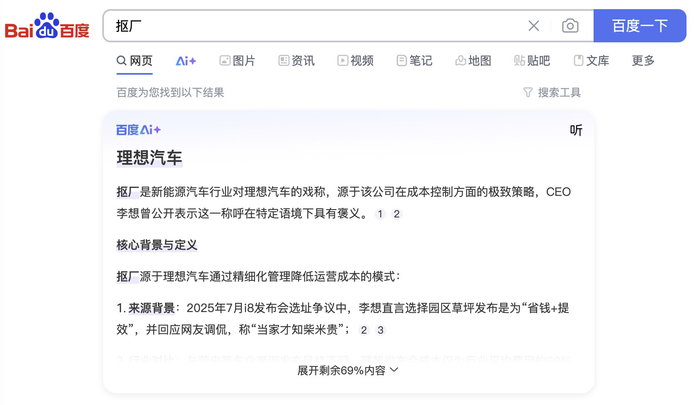Expand the 更多 menu
This screenshot has width=700, height=405.
click(x=643, y=61)
